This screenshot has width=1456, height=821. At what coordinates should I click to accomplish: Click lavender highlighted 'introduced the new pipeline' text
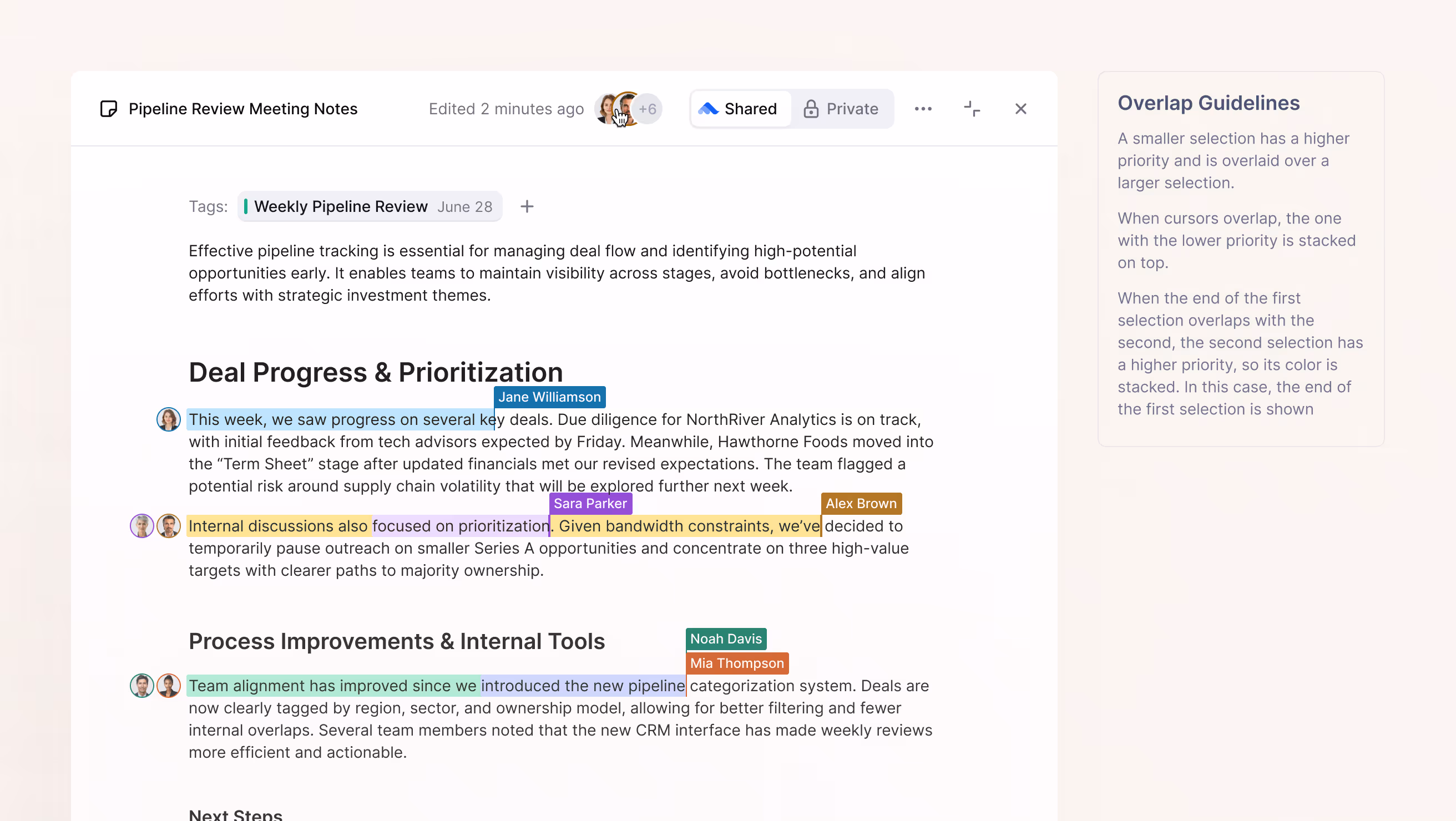click(x=583, y=686)
